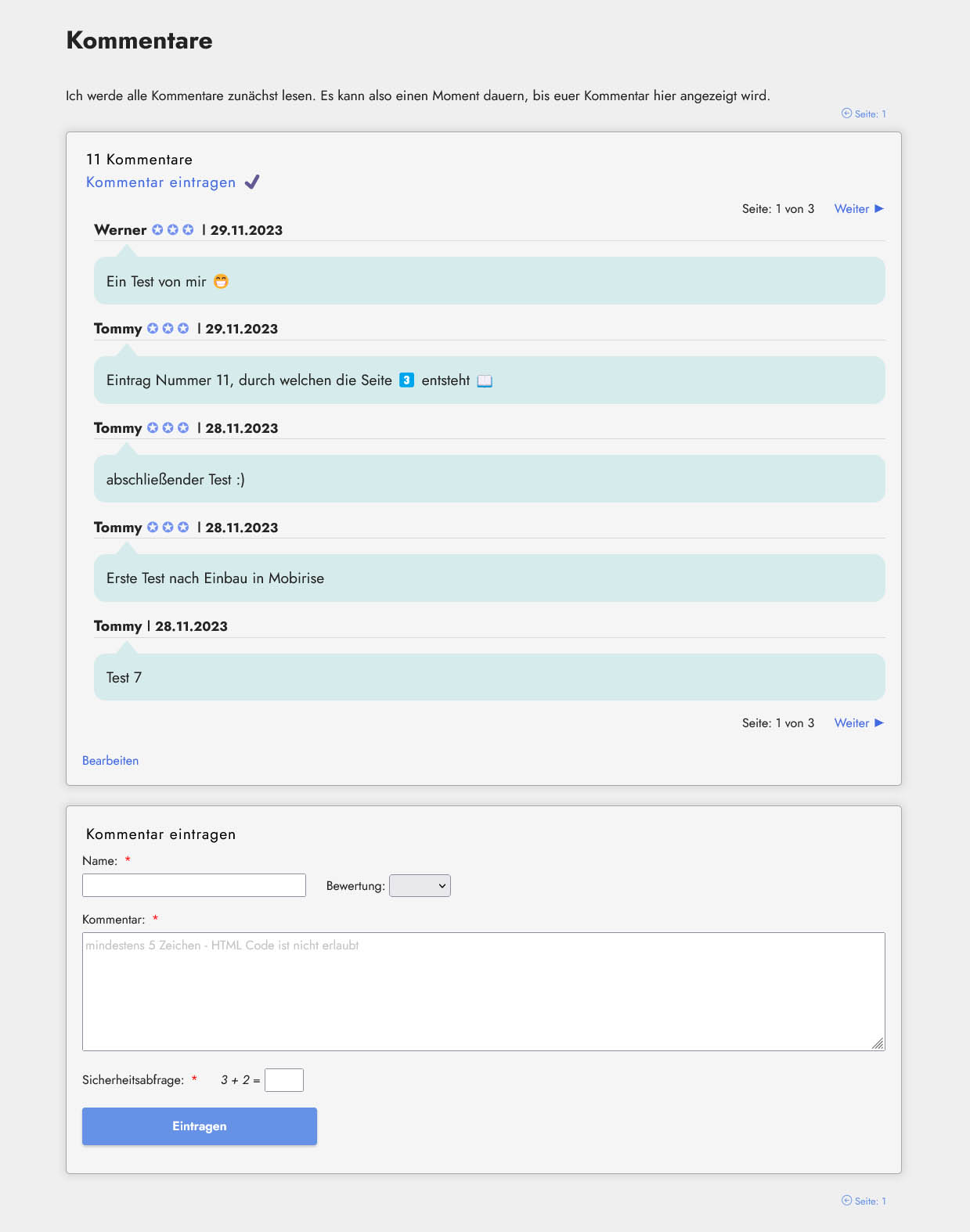Click the blue number 3 emoji icon
This screenshot has width=970, height=1232.
(x=407, y=380)
